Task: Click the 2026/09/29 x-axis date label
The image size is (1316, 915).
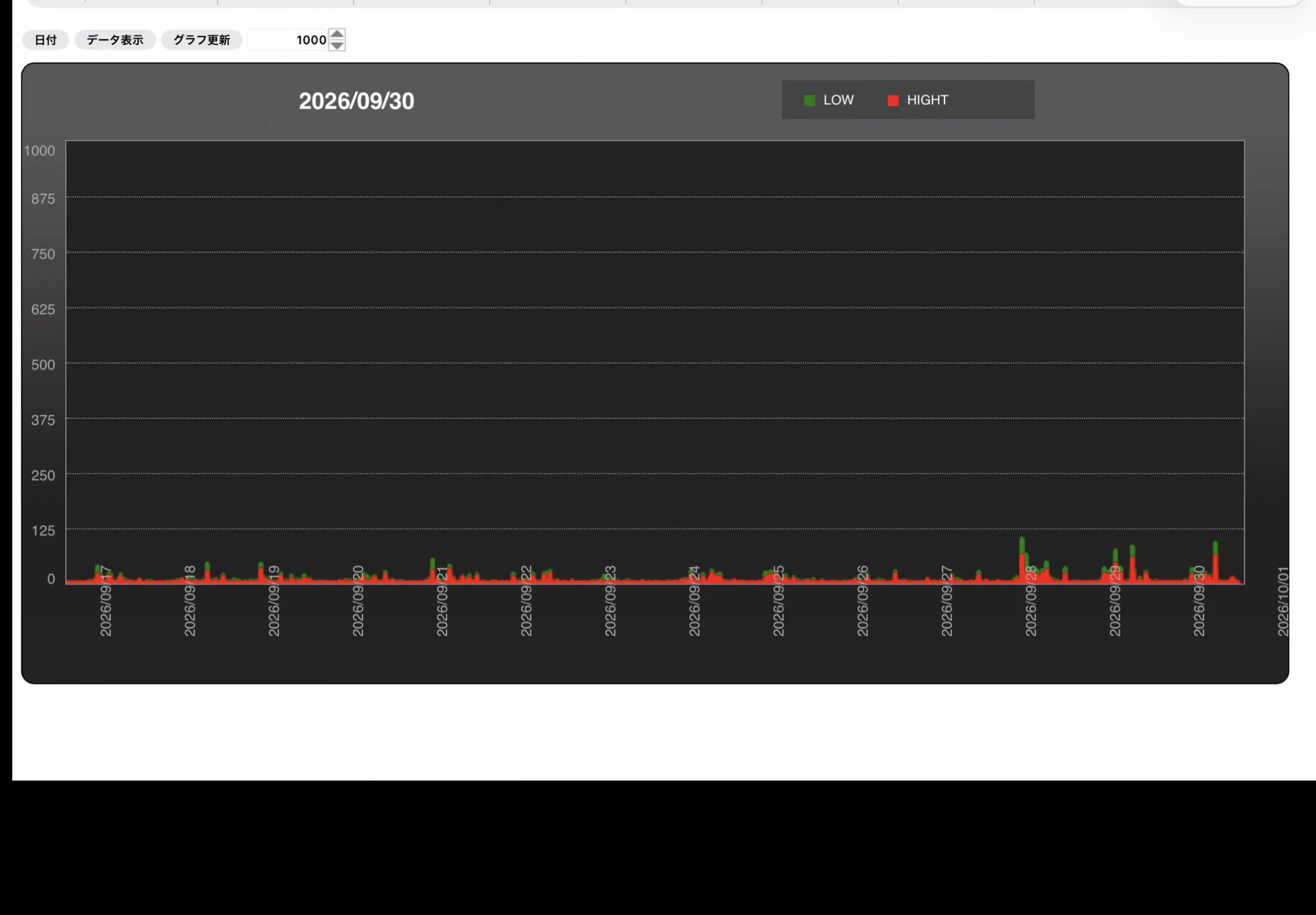Action: 1116,601
